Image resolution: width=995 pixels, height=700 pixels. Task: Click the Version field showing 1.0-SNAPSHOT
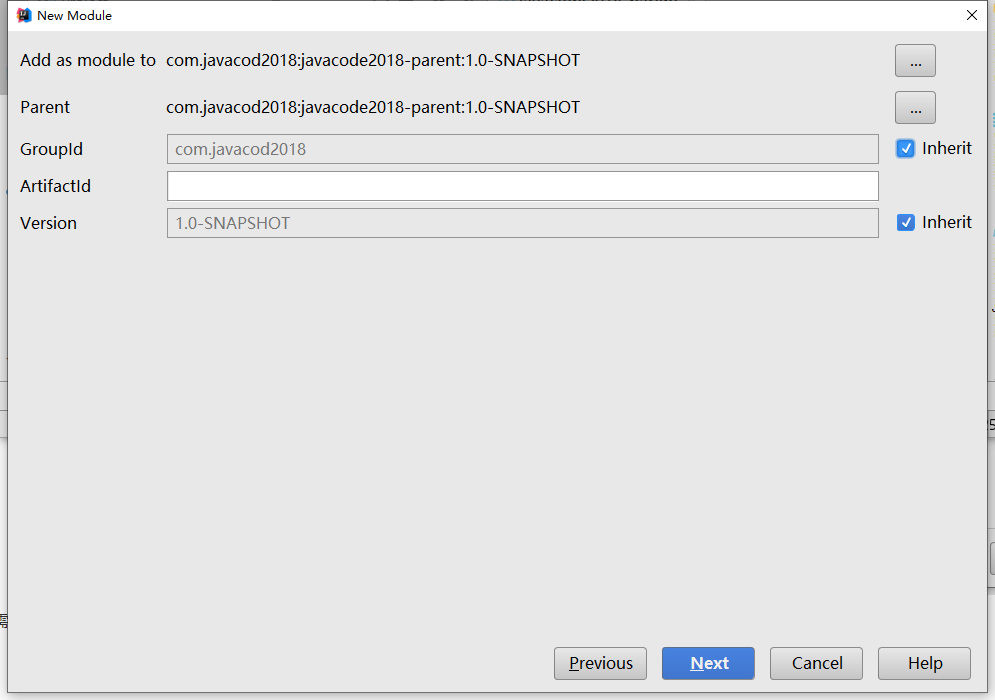pyautogui.click(x=522, y=223)
